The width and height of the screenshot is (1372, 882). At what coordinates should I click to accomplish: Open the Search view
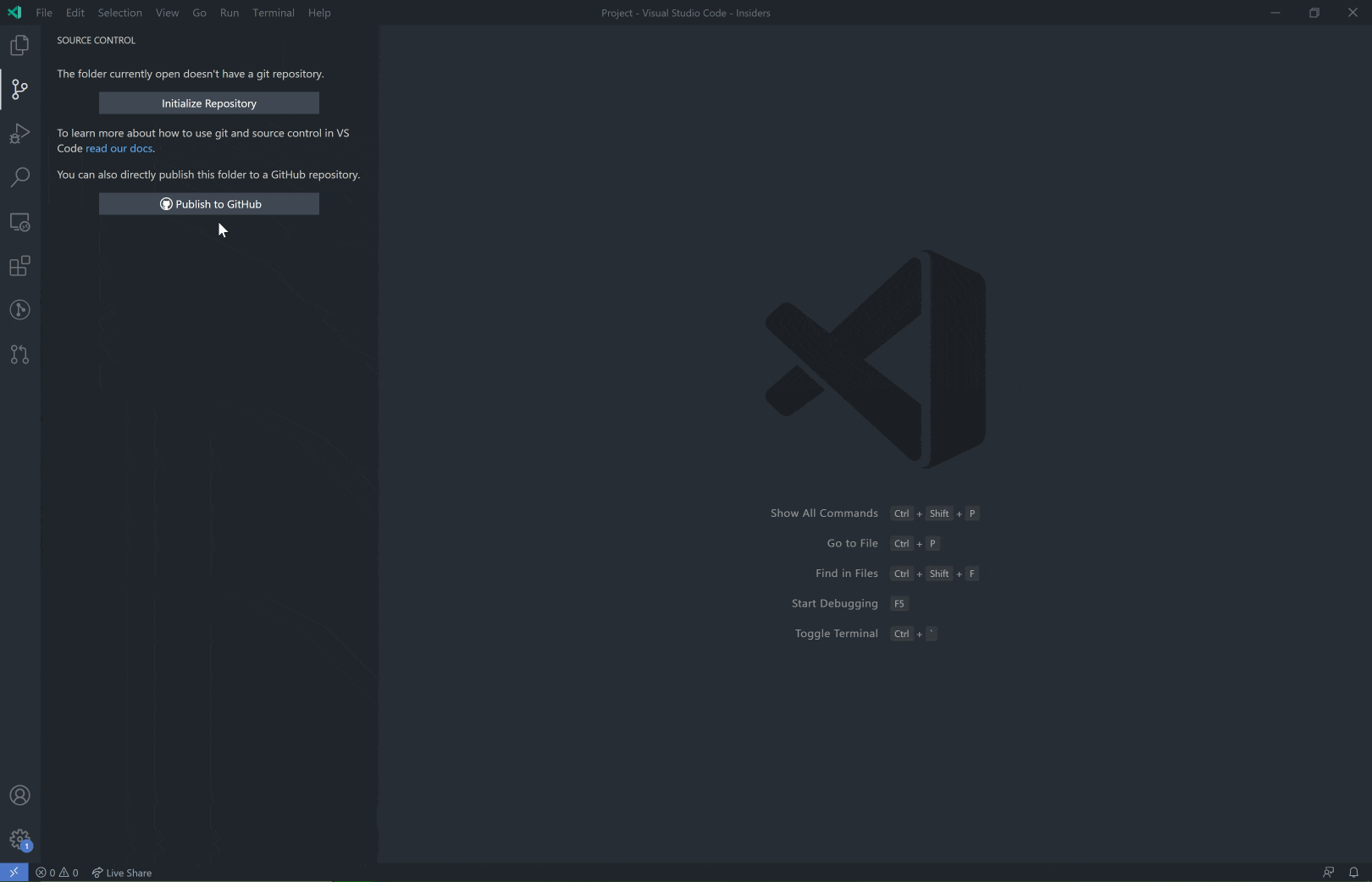click(x=19, y=178)
